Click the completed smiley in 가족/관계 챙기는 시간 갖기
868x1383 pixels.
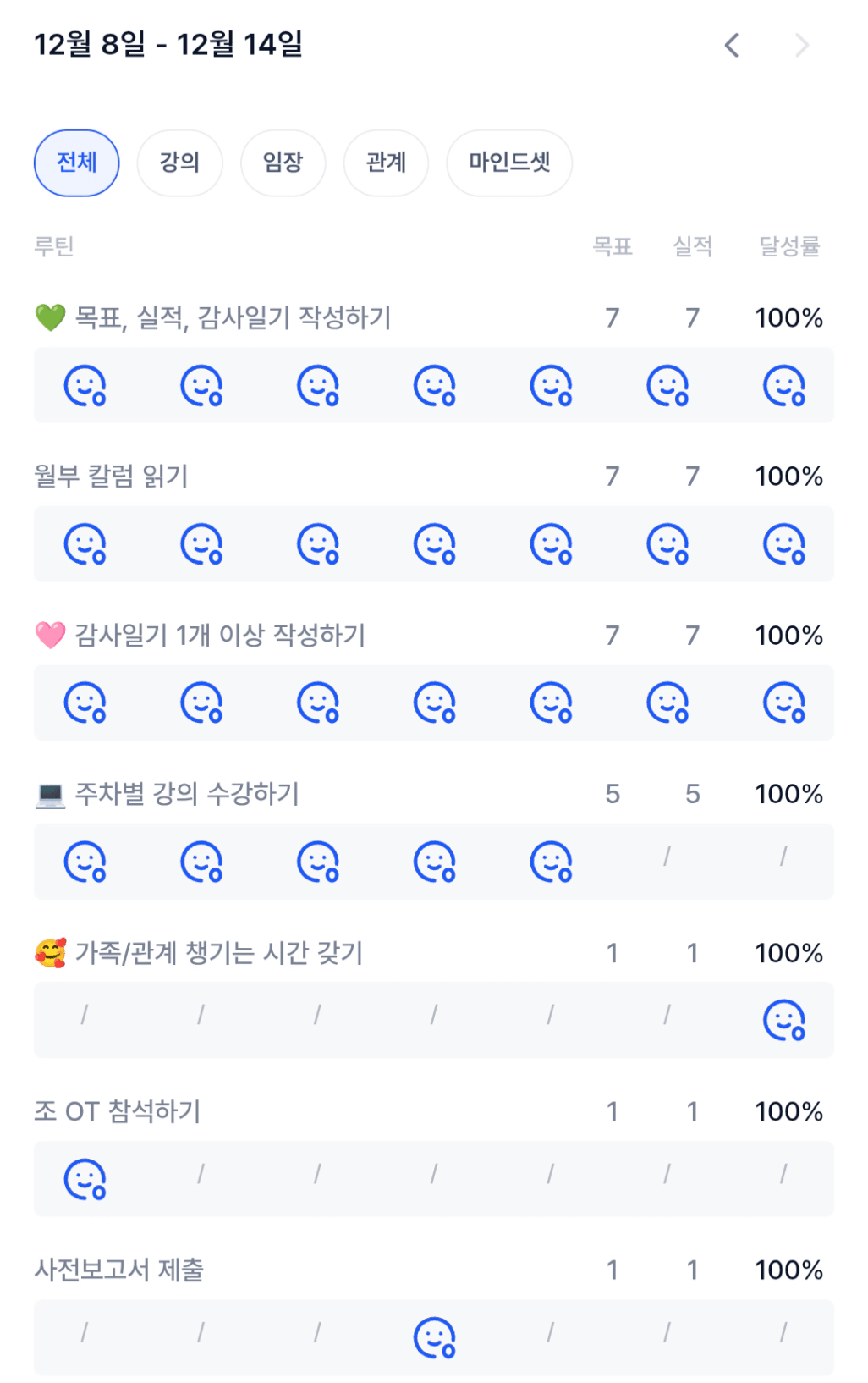pos(784,1020)
